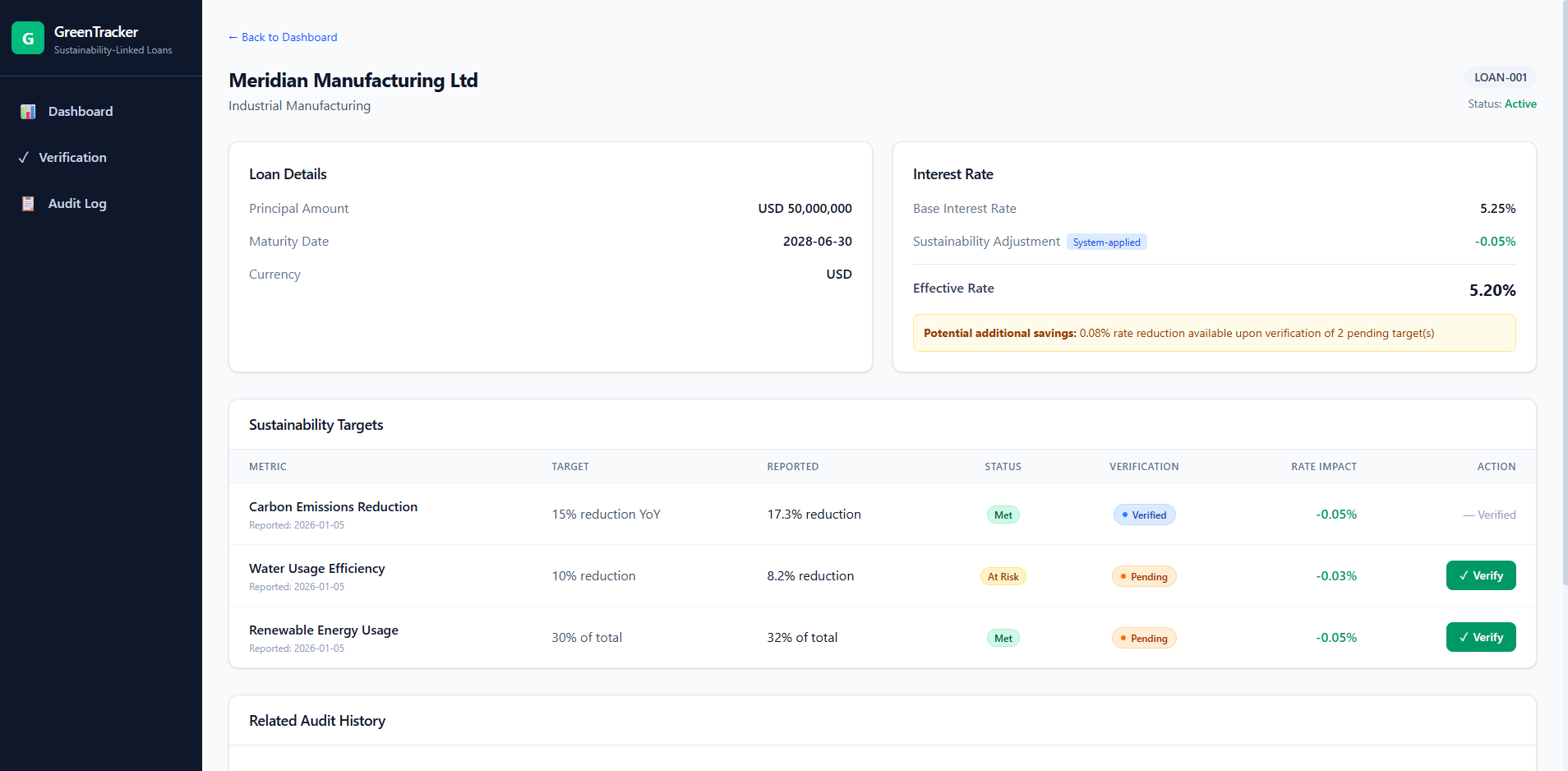Verify the Water Usage Efficiency target

coord(1481,575)
